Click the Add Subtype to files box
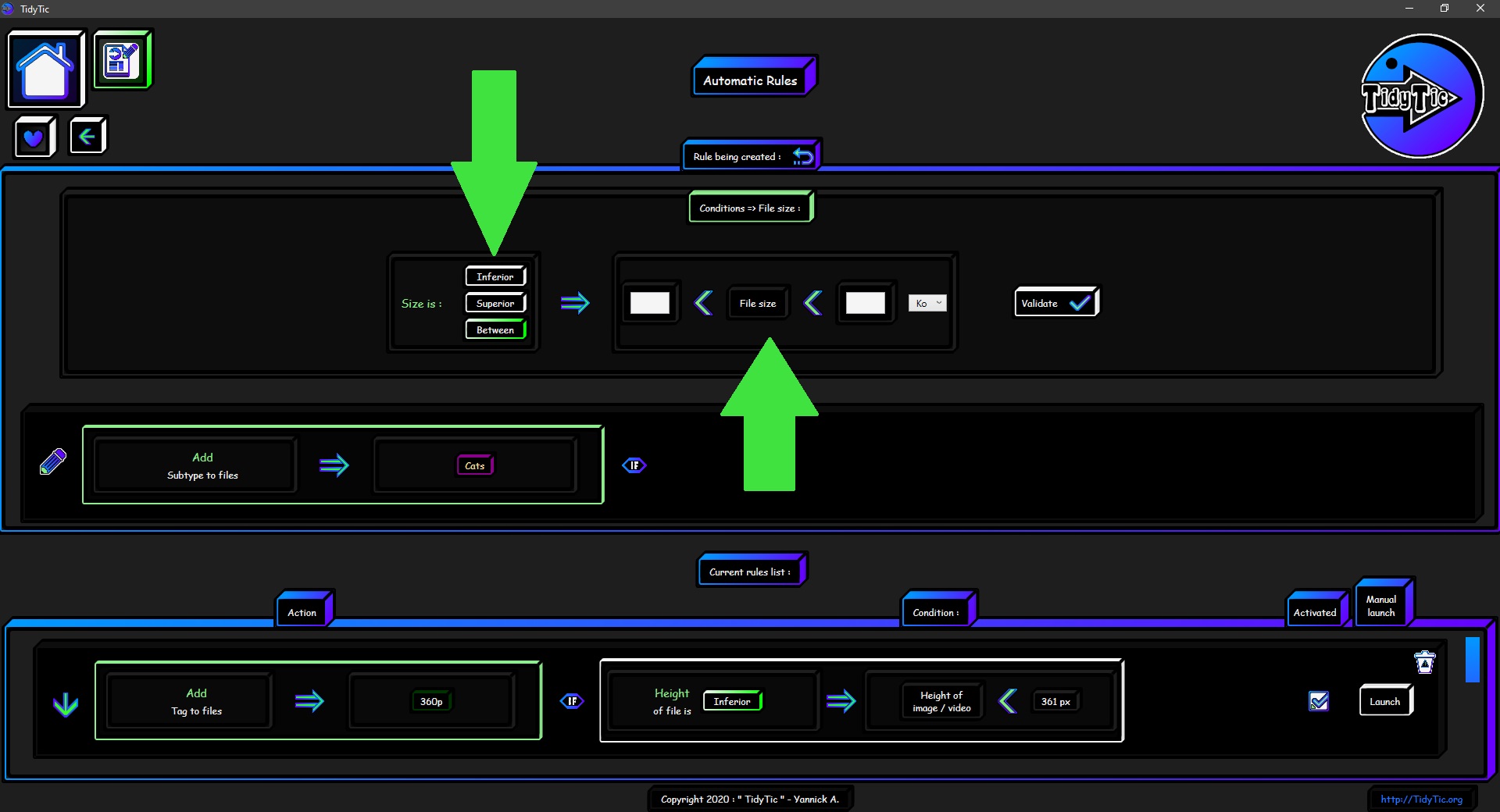The height and width of the screenshot is (812, 1500). pyautogui.click(x=195, y=465)
